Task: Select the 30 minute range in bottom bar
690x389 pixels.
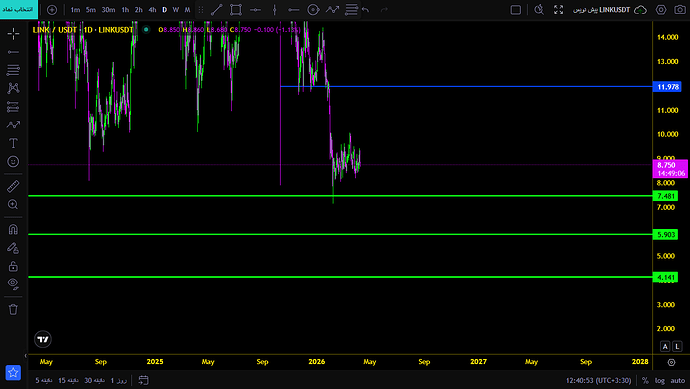Action: click(x=94, y=380)
